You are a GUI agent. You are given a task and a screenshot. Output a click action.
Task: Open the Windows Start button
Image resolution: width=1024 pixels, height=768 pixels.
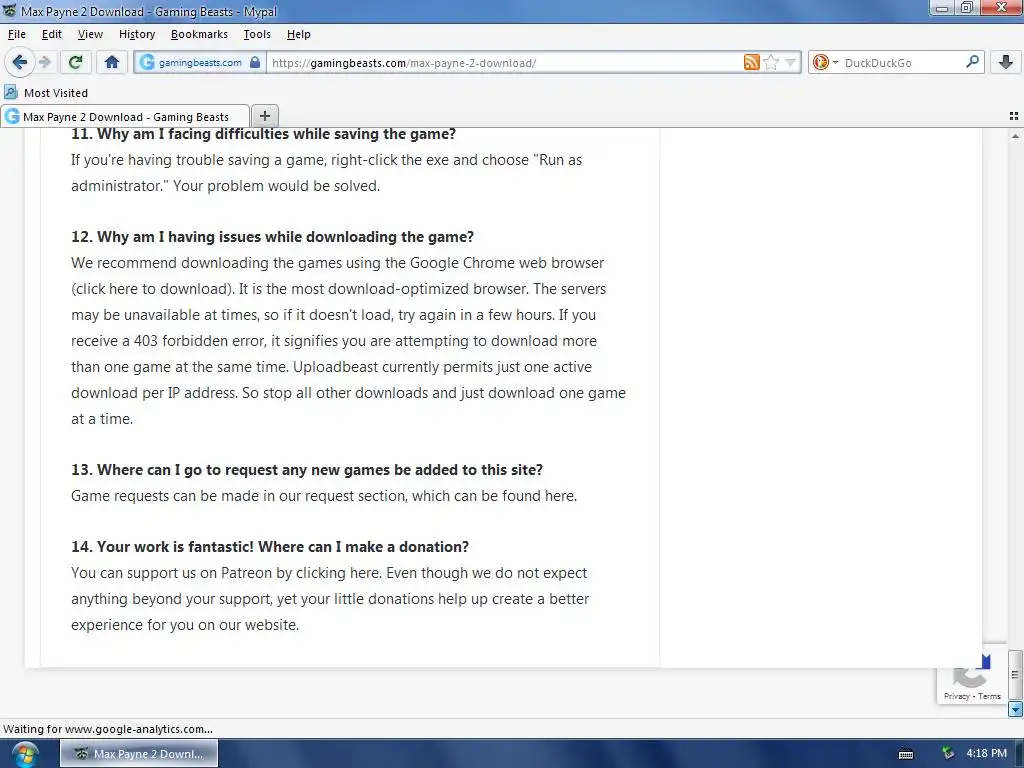tap(24, 754)
